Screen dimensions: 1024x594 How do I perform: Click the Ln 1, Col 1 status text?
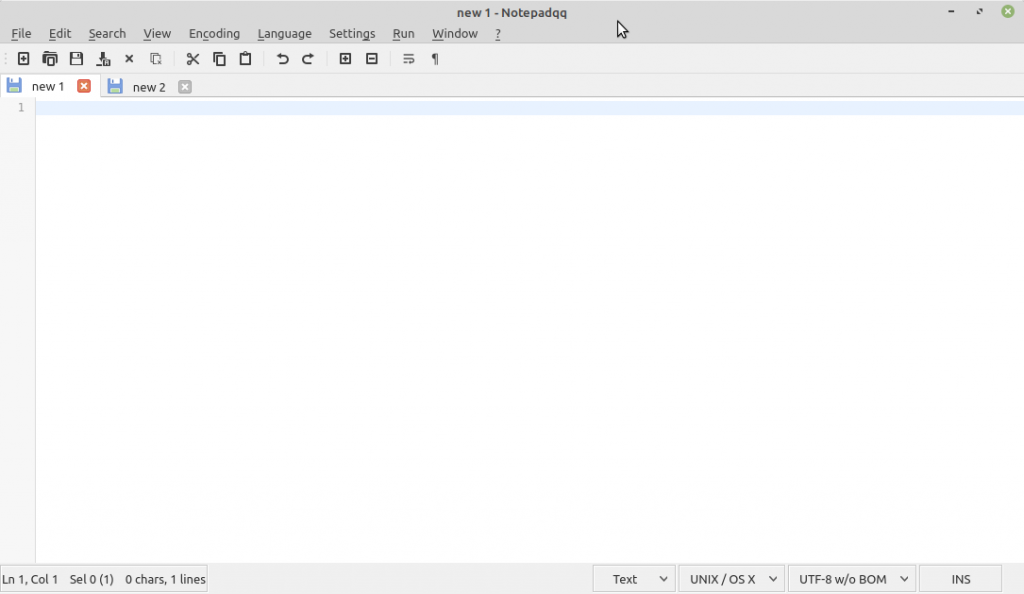[30, 579]
